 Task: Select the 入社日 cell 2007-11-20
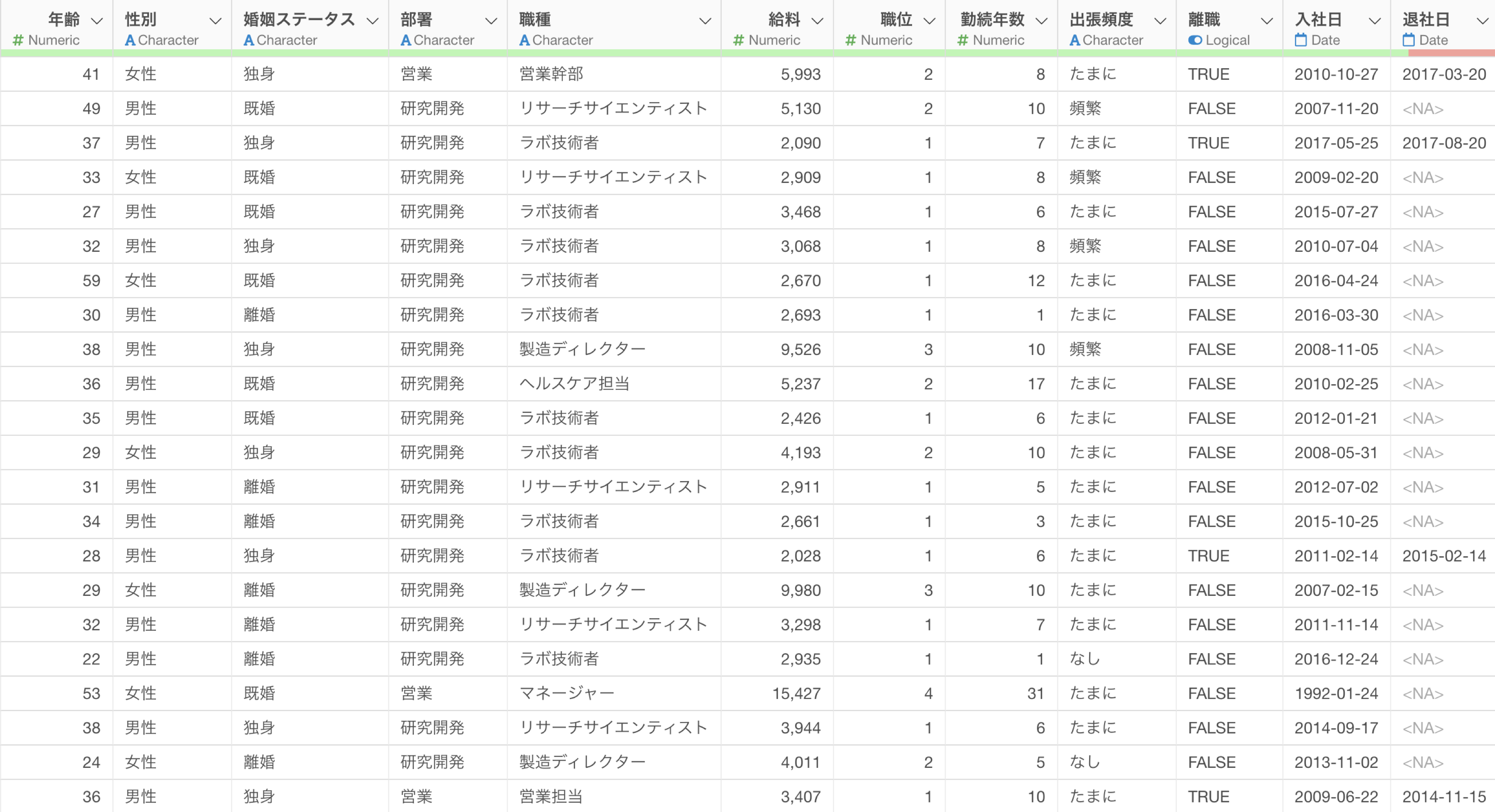click(x=1336, y=109)
